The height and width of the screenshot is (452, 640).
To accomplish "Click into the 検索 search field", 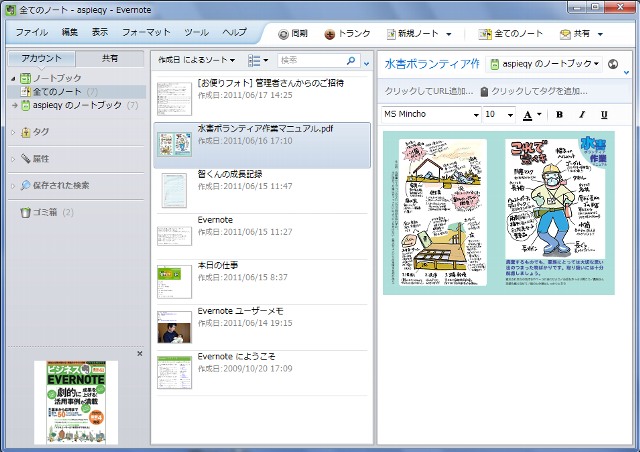I will (x=311, y=60).
